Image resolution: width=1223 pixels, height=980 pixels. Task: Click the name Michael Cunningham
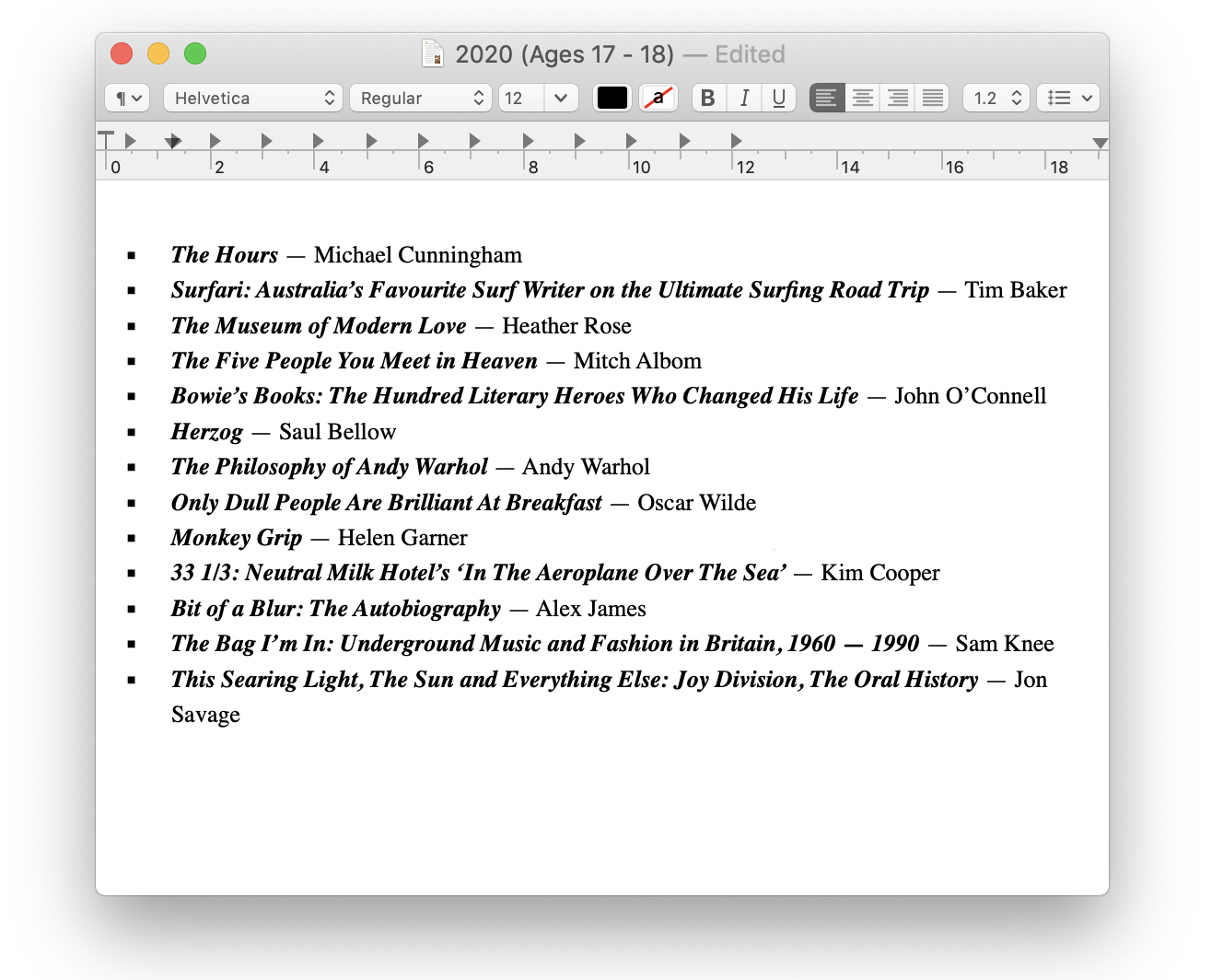418,255
